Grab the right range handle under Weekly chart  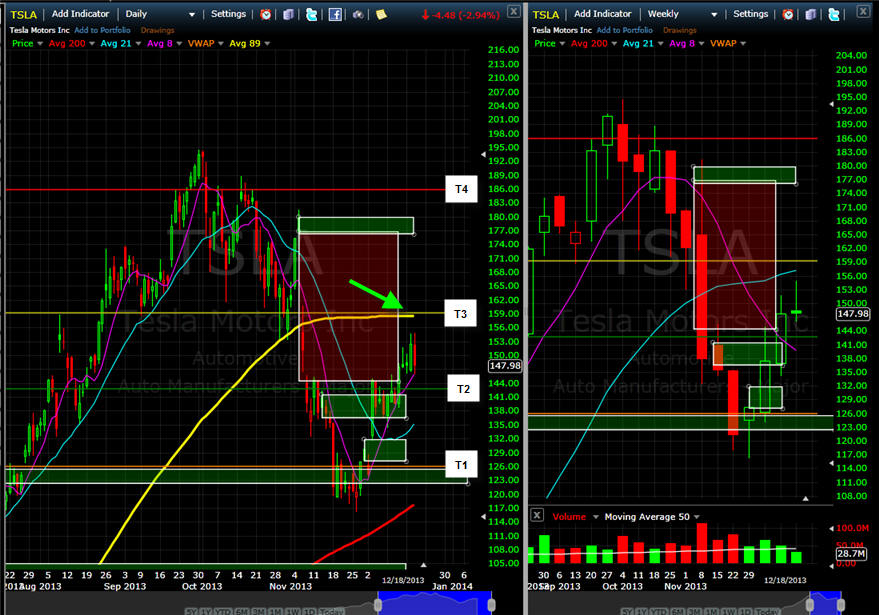pos(841,604)
